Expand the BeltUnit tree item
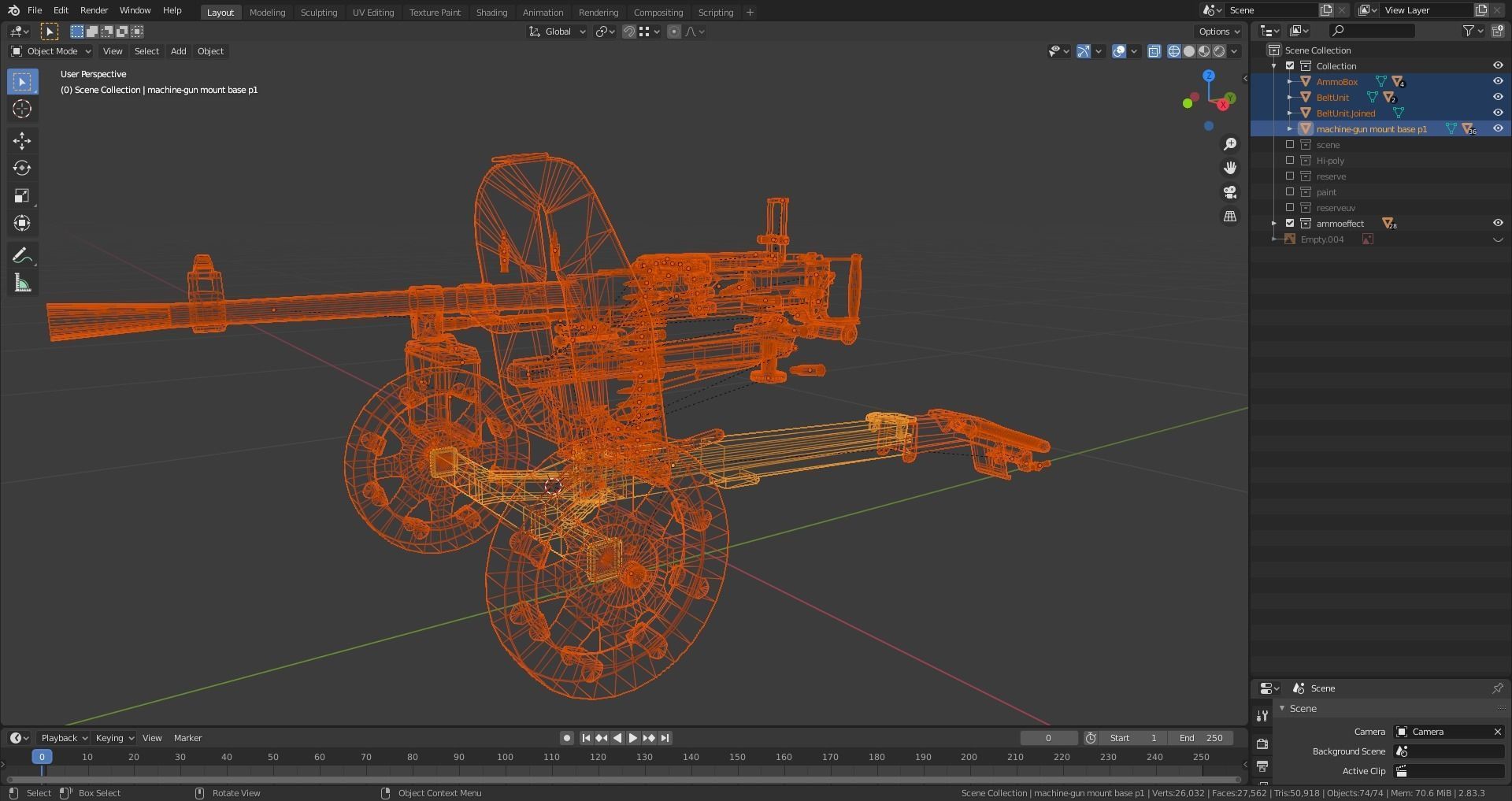 coord(1289,98)
